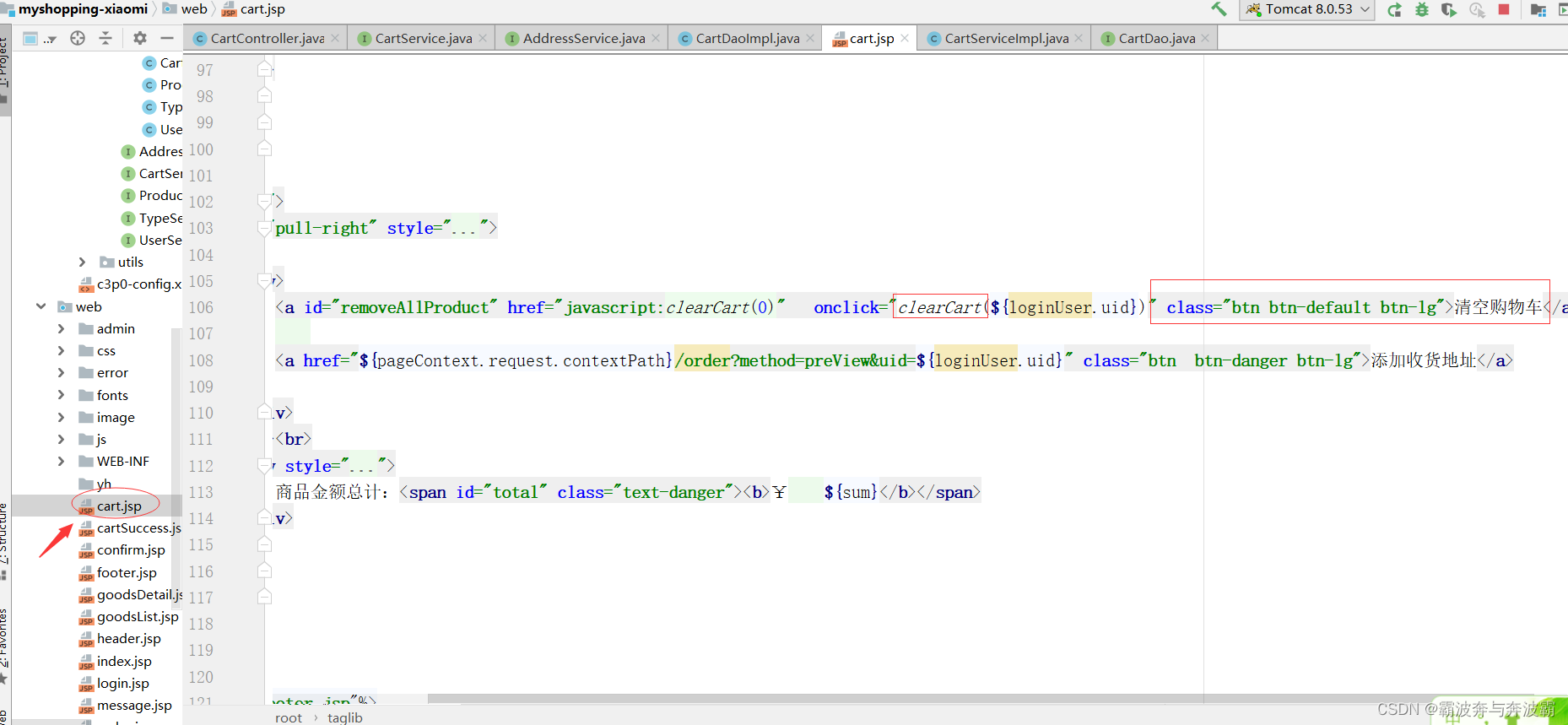Open the Project view mode dropdown

(40, 38)
